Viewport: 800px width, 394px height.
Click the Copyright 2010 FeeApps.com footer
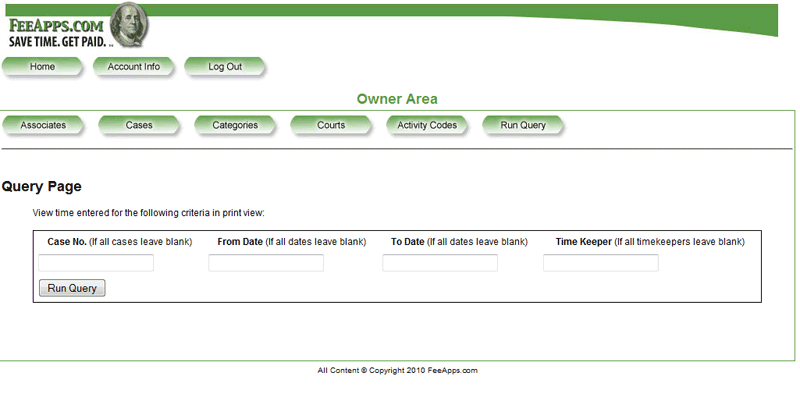[x=397, y=371]
